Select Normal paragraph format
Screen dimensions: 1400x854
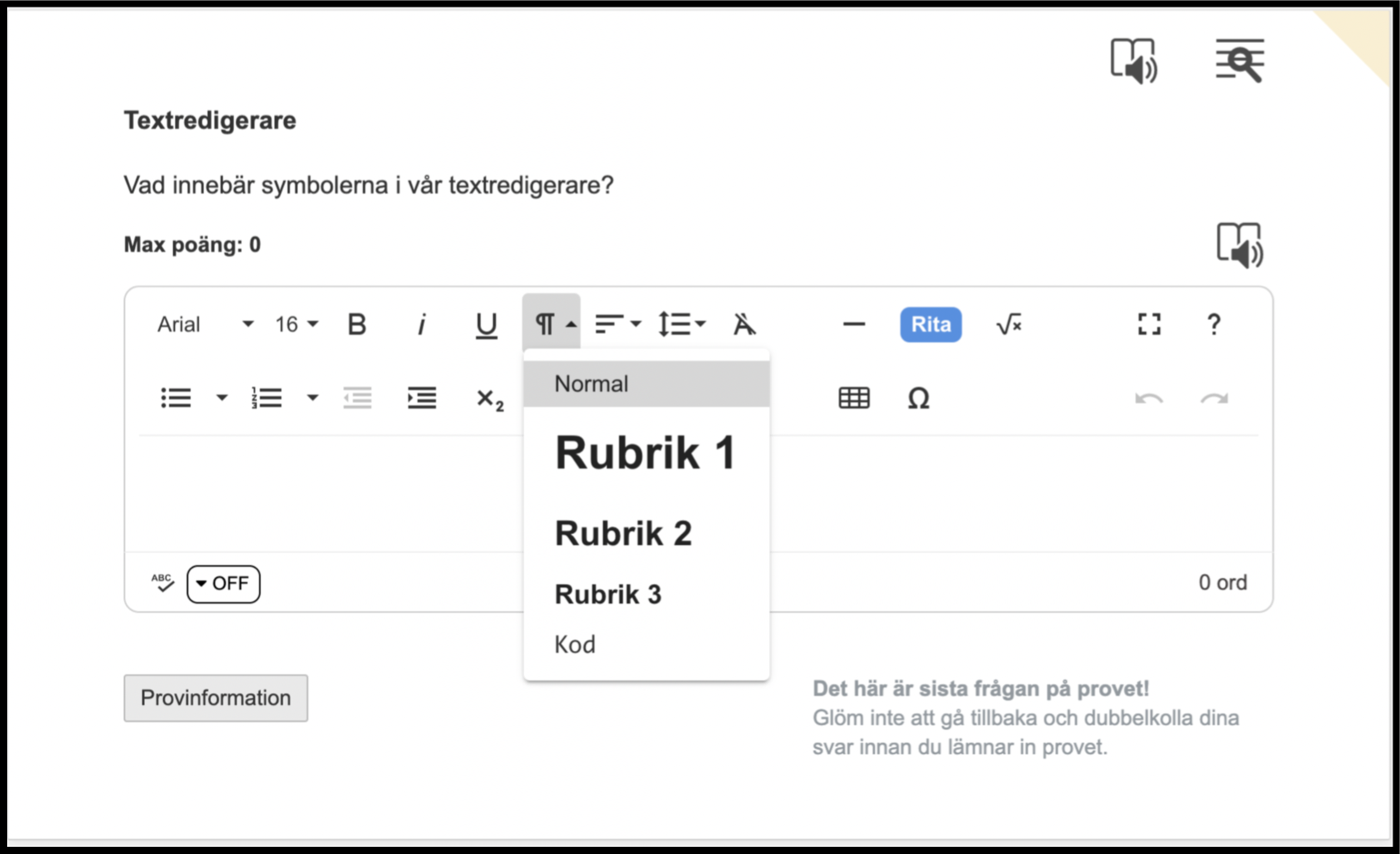(647, 384)
